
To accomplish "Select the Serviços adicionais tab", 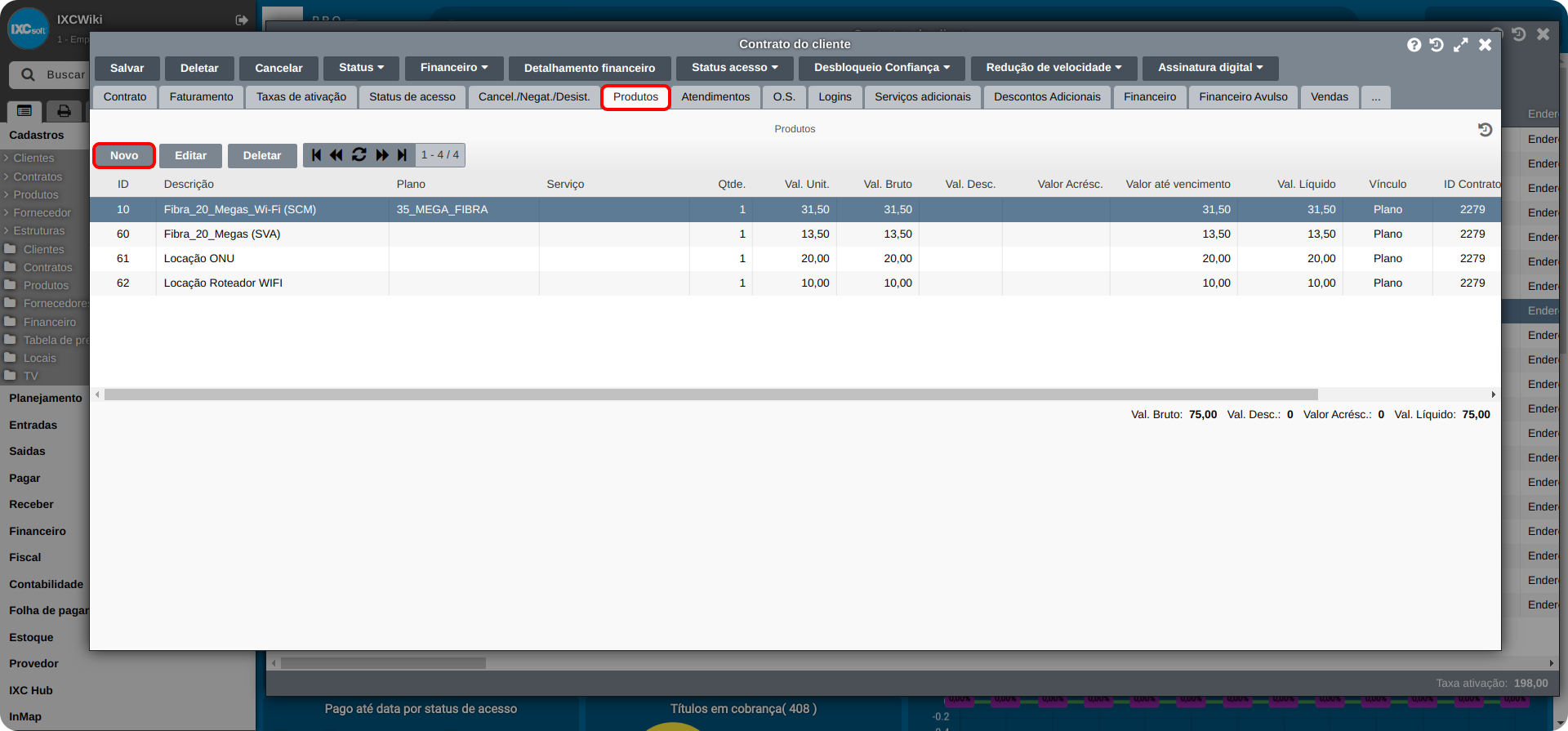I will (922, 97).
